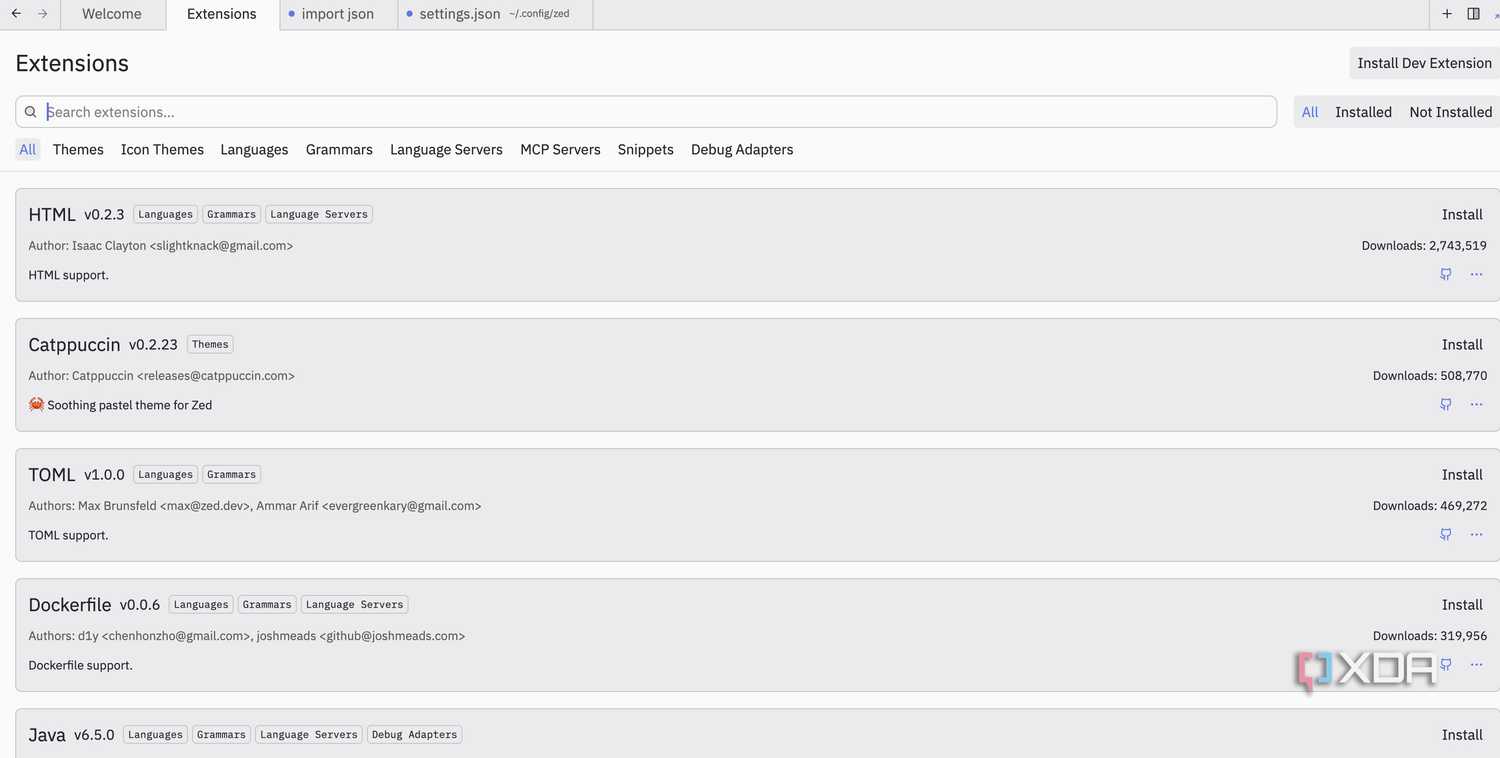This screenshot has width=1500, height=758.
Task: Filter to Installed extensions
Action: pos(1363,112)
